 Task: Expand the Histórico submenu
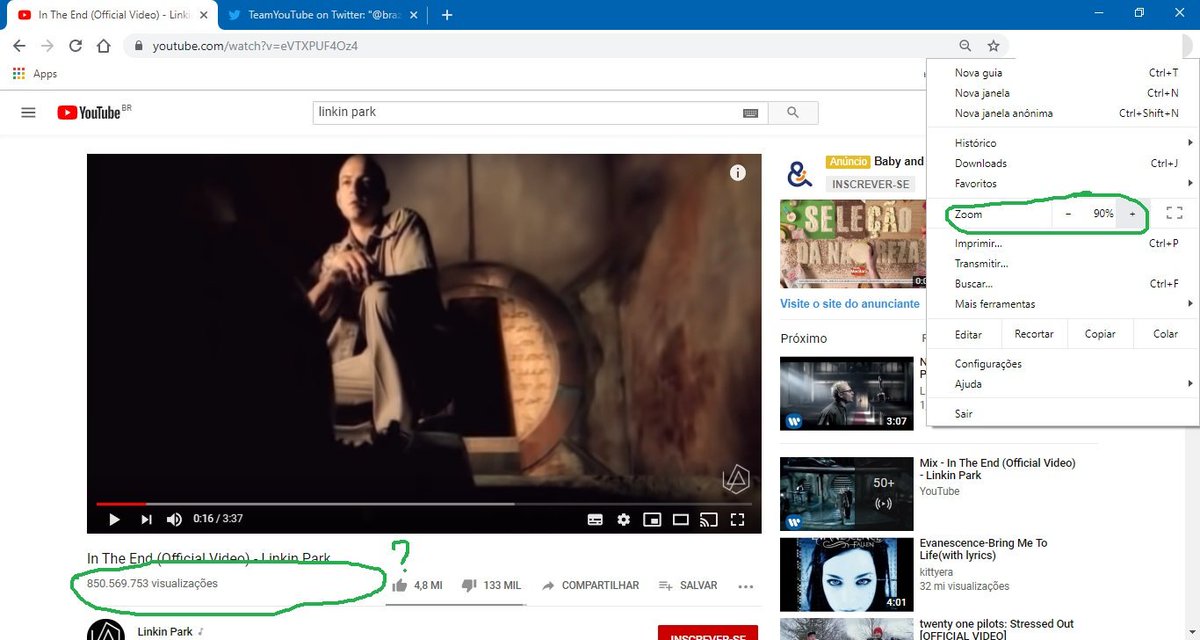[1064, 143]
